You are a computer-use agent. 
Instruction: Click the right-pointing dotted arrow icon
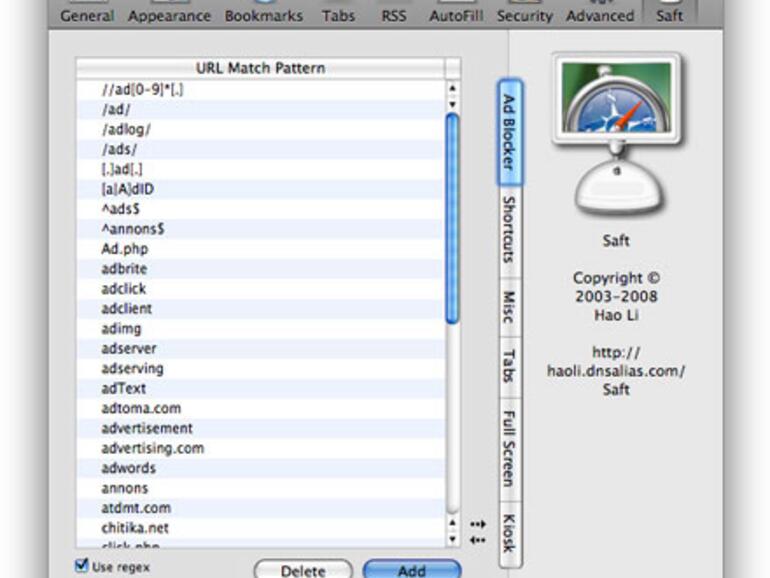point(477,524)
